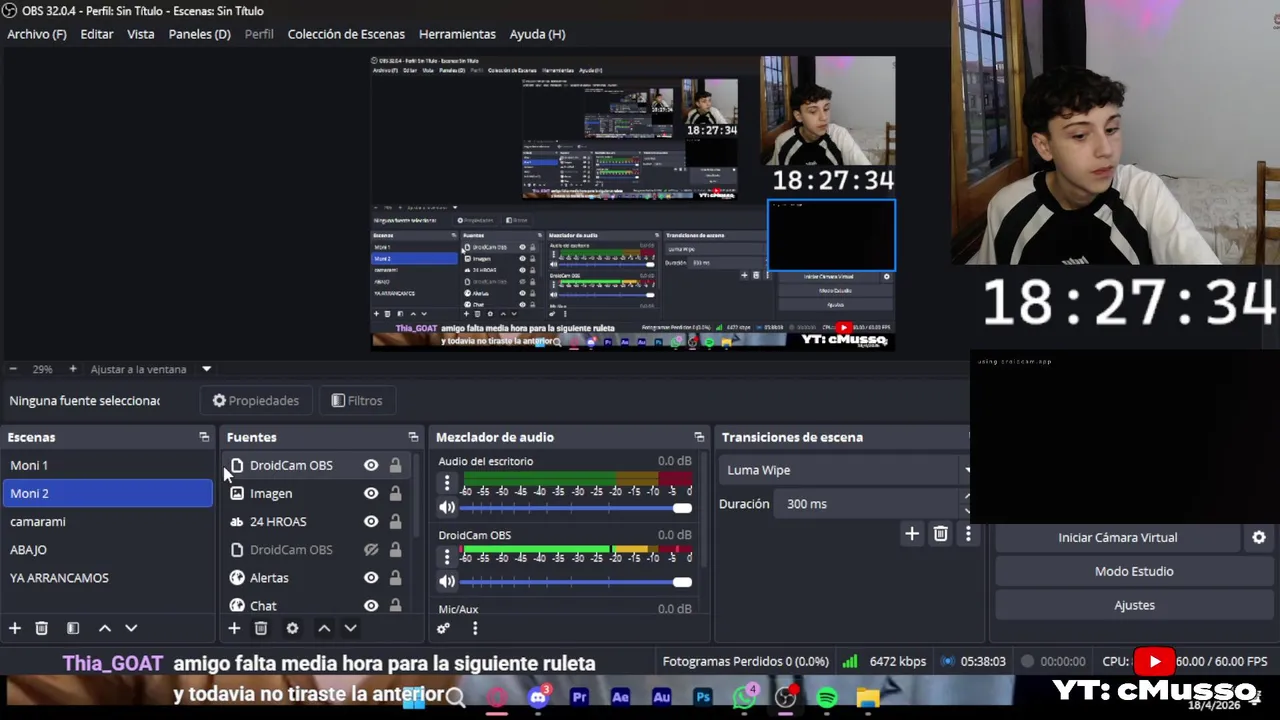
Task: Move the selected scene up in Escenas
Action: click(x=104, y=628)
